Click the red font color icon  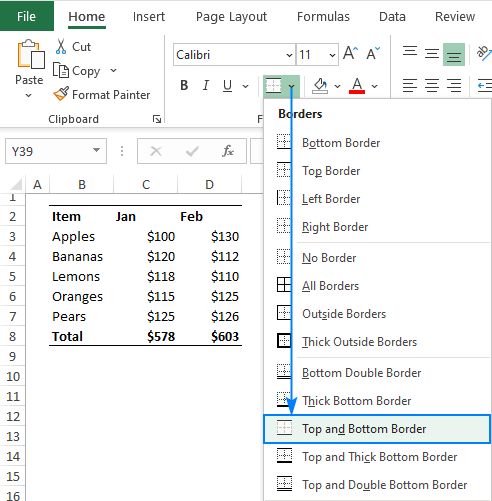point(357,86)
